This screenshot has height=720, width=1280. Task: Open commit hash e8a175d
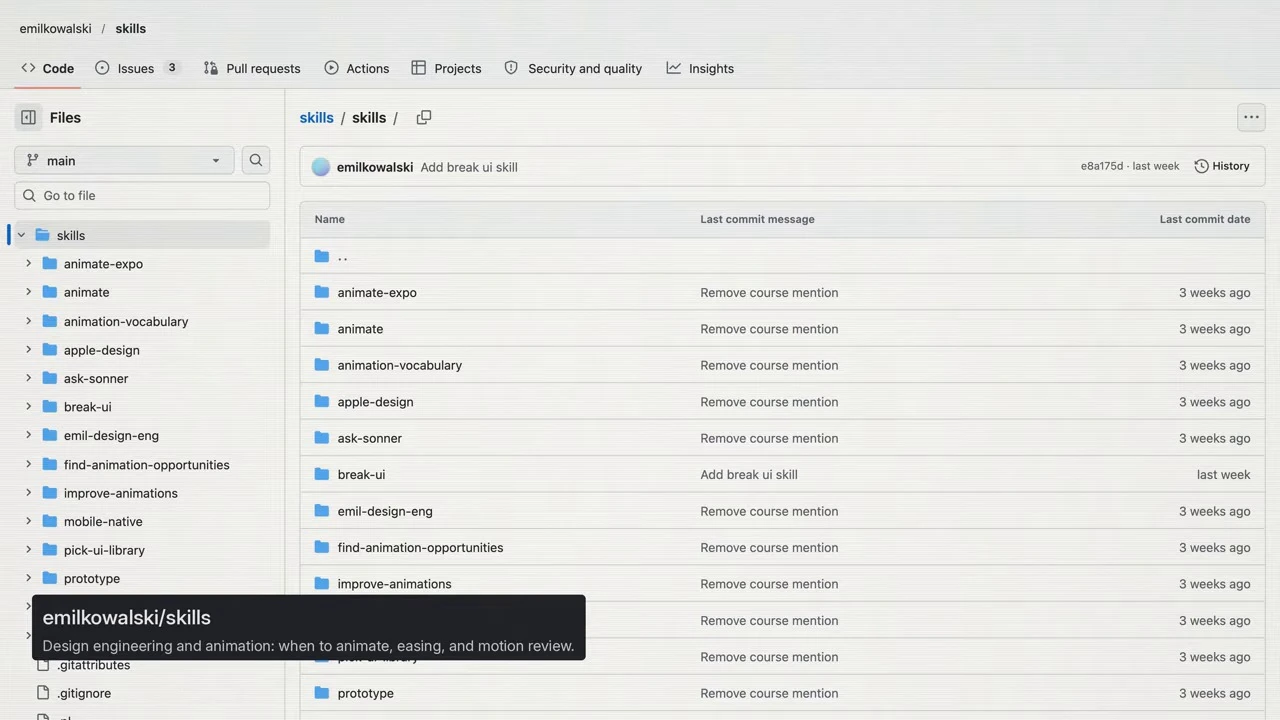tap(1102, 166)
